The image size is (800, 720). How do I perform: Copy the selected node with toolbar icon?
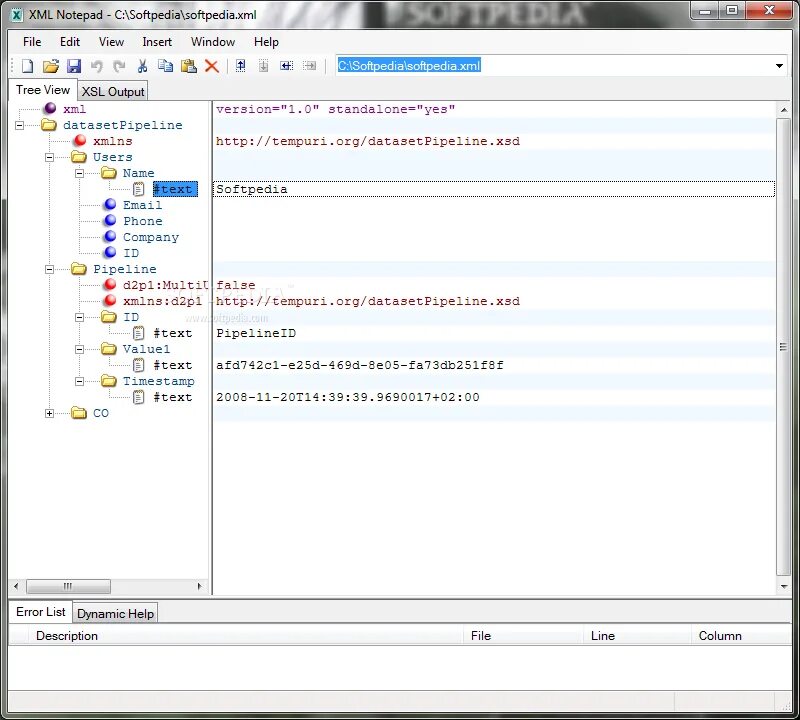tap(165, 66)
